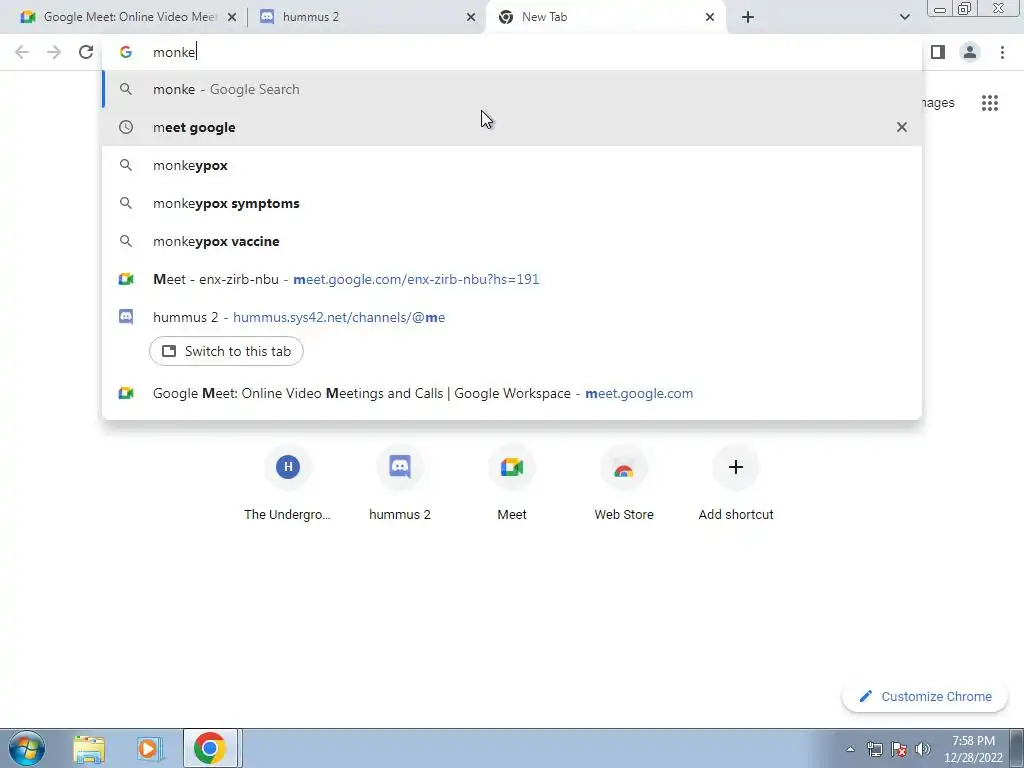Open the Meet enx-zirb-nbu suggestion

pyautogui.click(x=512, y=279)
